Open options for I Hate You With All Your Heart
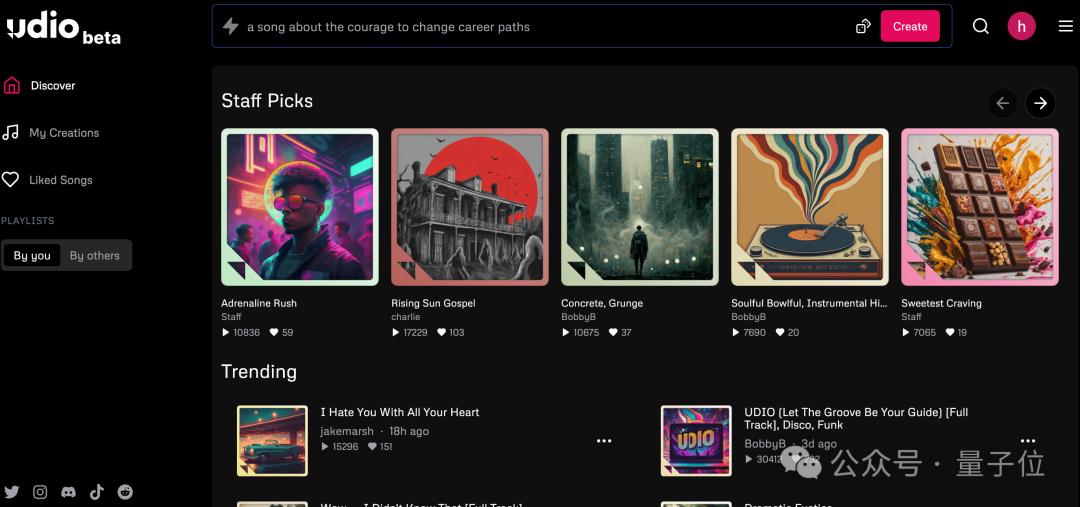The height and width of the screenshot is (507, 1080). [604, 441]
